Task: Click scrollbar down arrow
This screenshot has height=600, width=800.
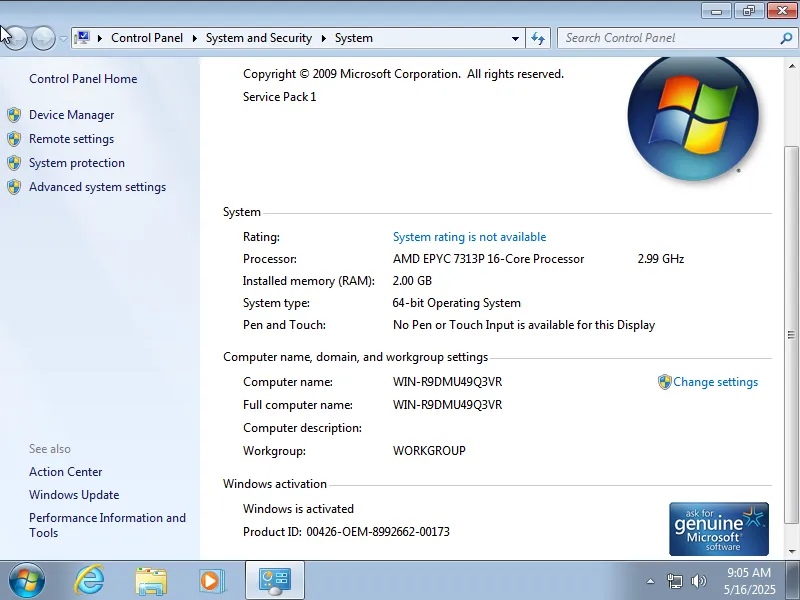Action: click(791, 552)
